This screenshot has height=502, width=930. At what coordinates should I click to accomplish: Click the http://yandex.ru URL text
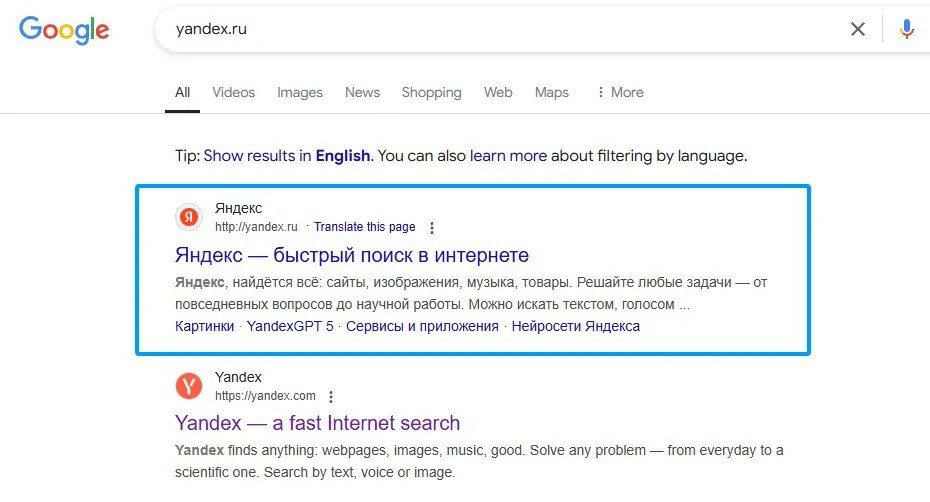pyautogui.click(x=256, y=227)
